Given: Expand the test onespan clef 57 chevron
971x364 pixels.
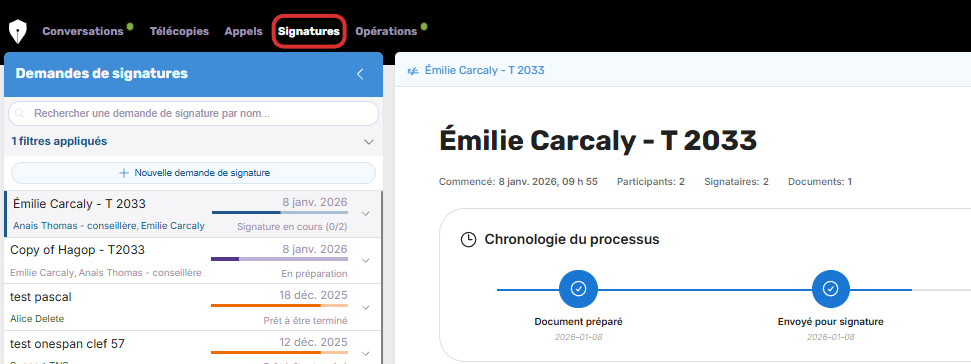Looking at the screenshot, I should [365, 354].
